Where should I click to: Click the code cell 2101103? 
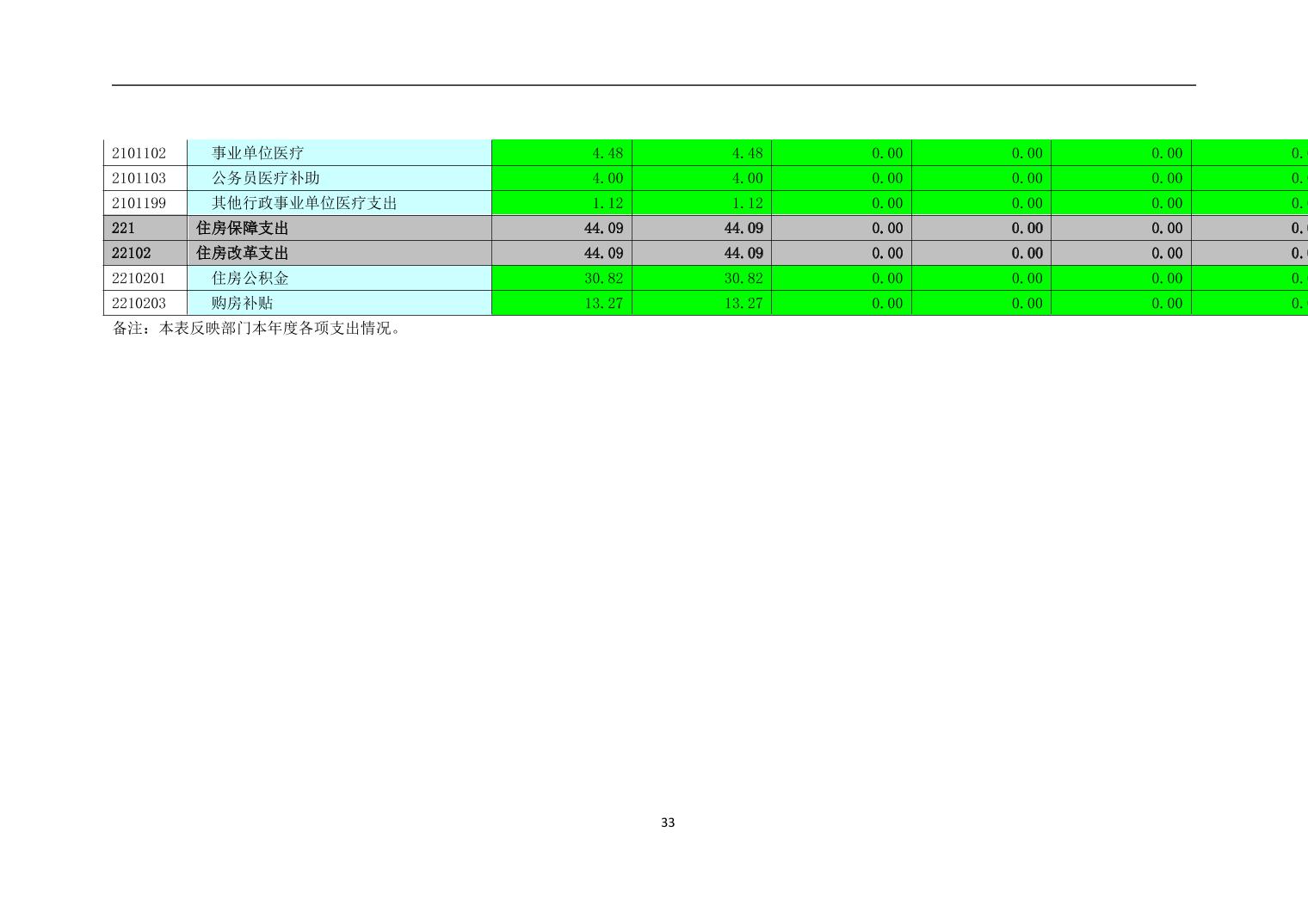139,178
